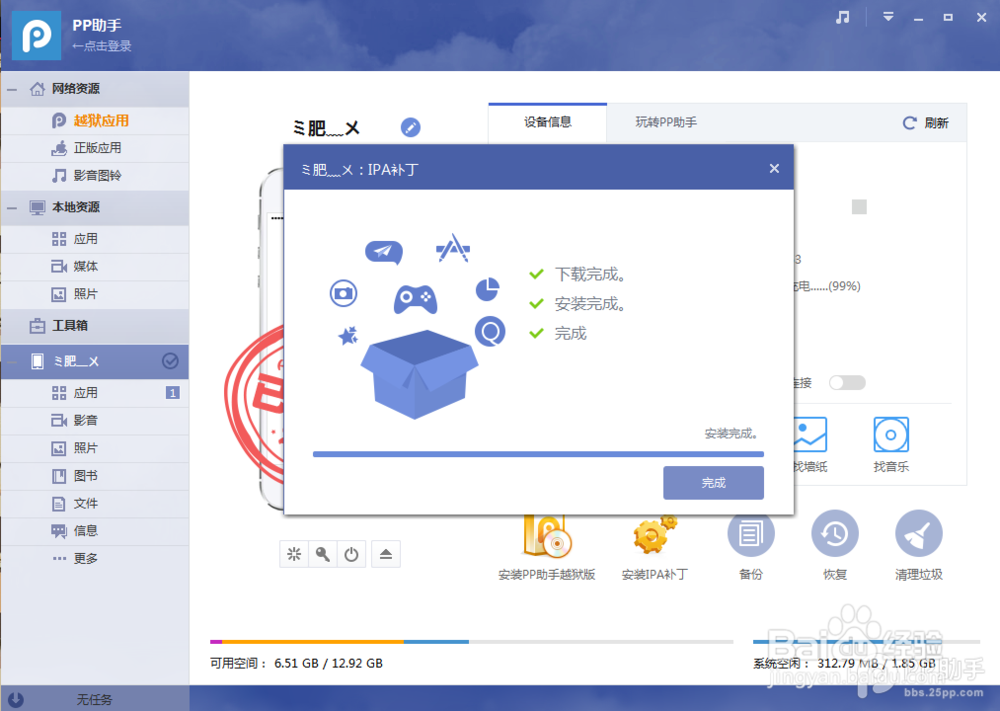The image size is (1000, 711).
Task: Open the 信息 section
Action: [x=94, y=531]
